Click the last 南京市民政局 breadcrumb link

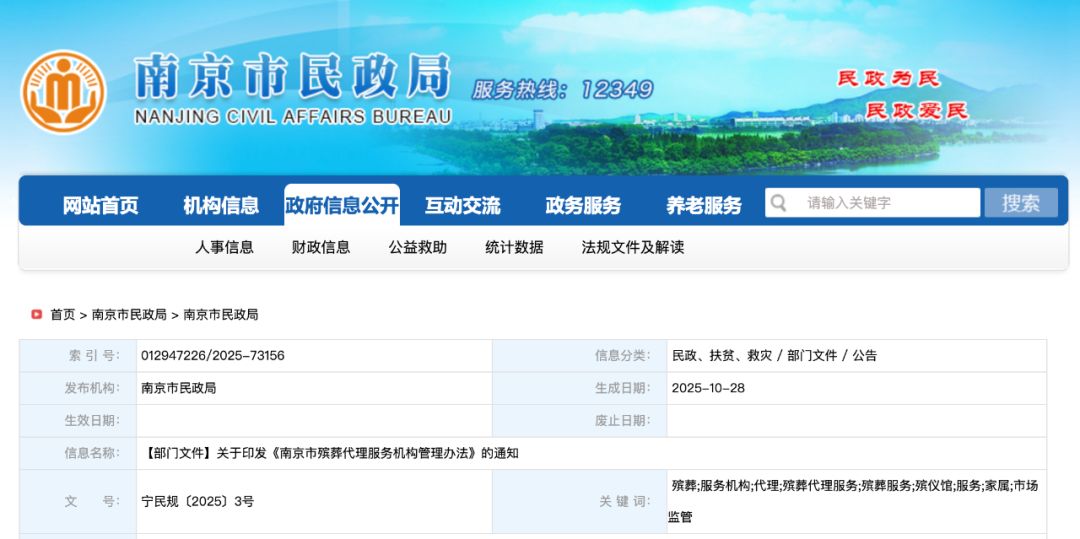point(221,314)
